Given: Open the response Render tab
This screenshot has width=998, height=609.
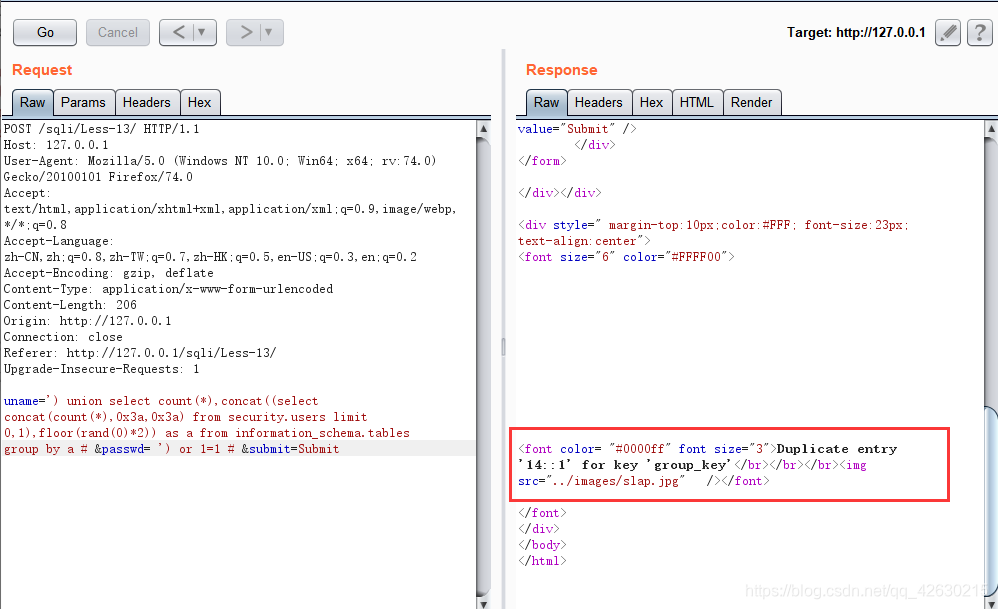Looking at the screenshot, I should pos(751,102).
